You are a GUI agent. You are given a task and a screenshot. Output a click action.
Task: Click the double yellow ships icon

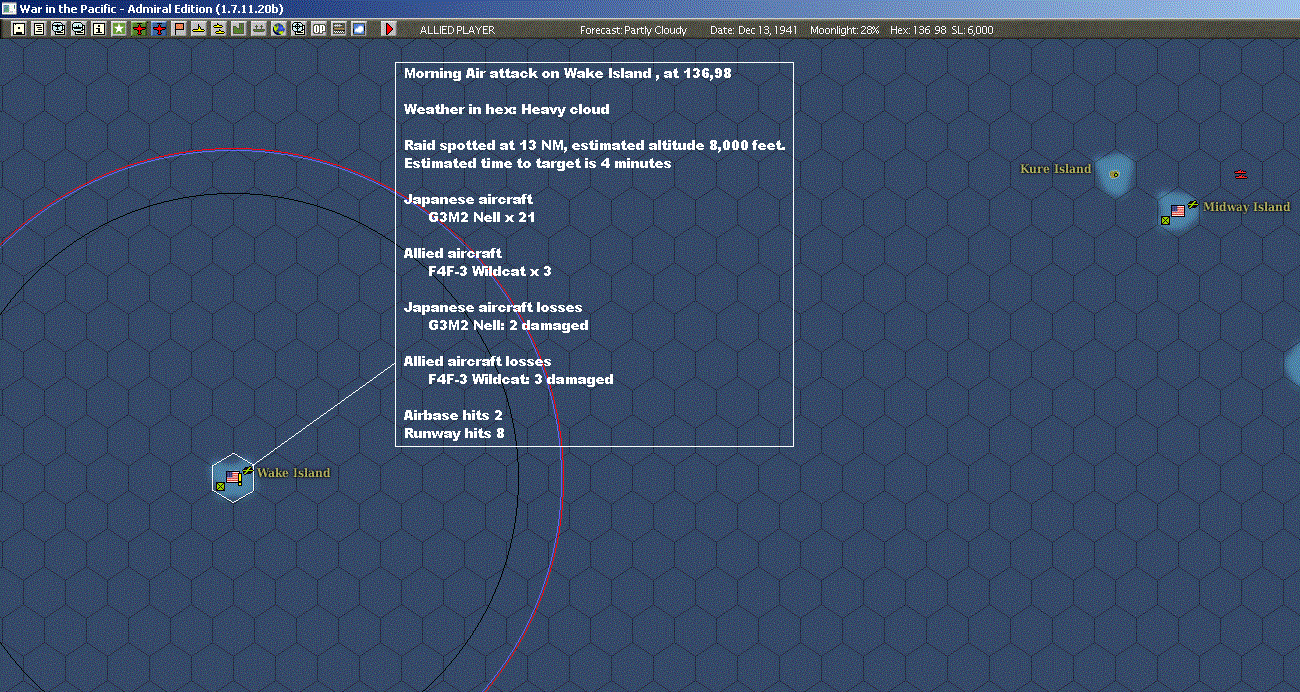click(x=218, y=29)
